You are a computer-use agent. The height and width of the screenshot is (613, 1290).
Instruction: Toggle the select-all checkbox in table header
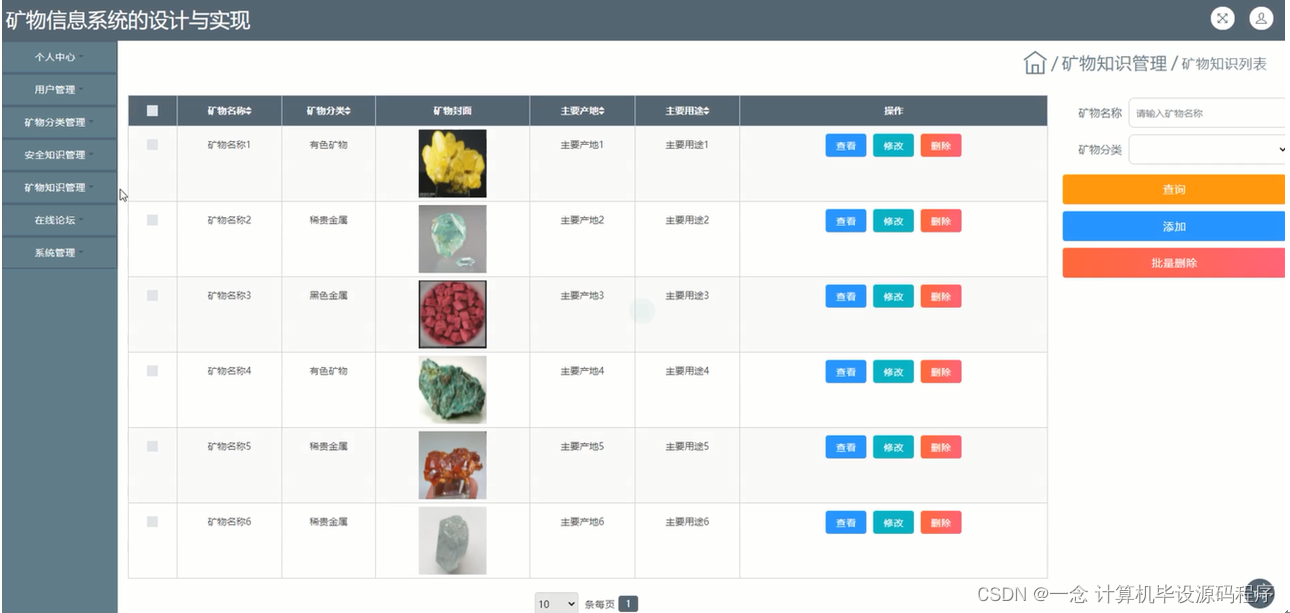pos(152,111)
